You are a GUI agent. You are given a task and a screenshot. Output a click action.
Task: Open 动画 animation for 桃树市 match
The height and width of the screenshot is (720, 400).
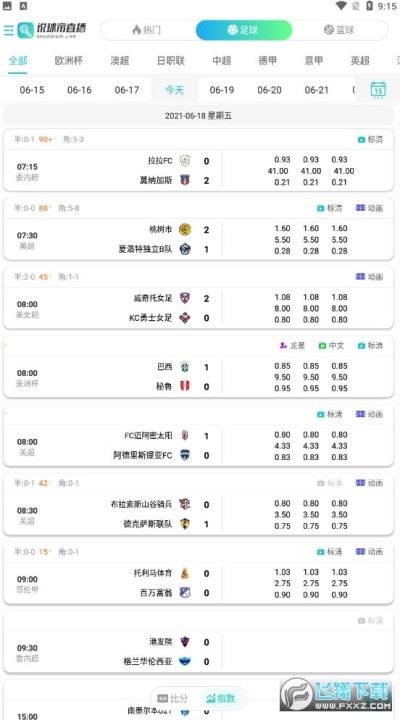369,208
